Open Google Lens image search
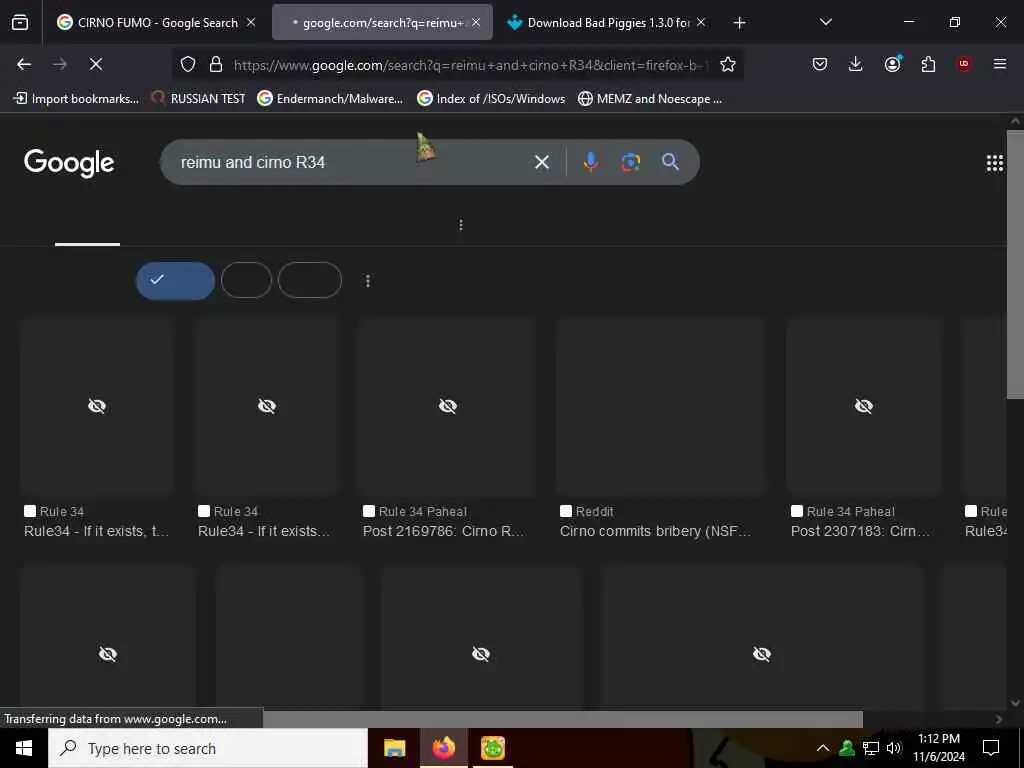 pos(630,162)
